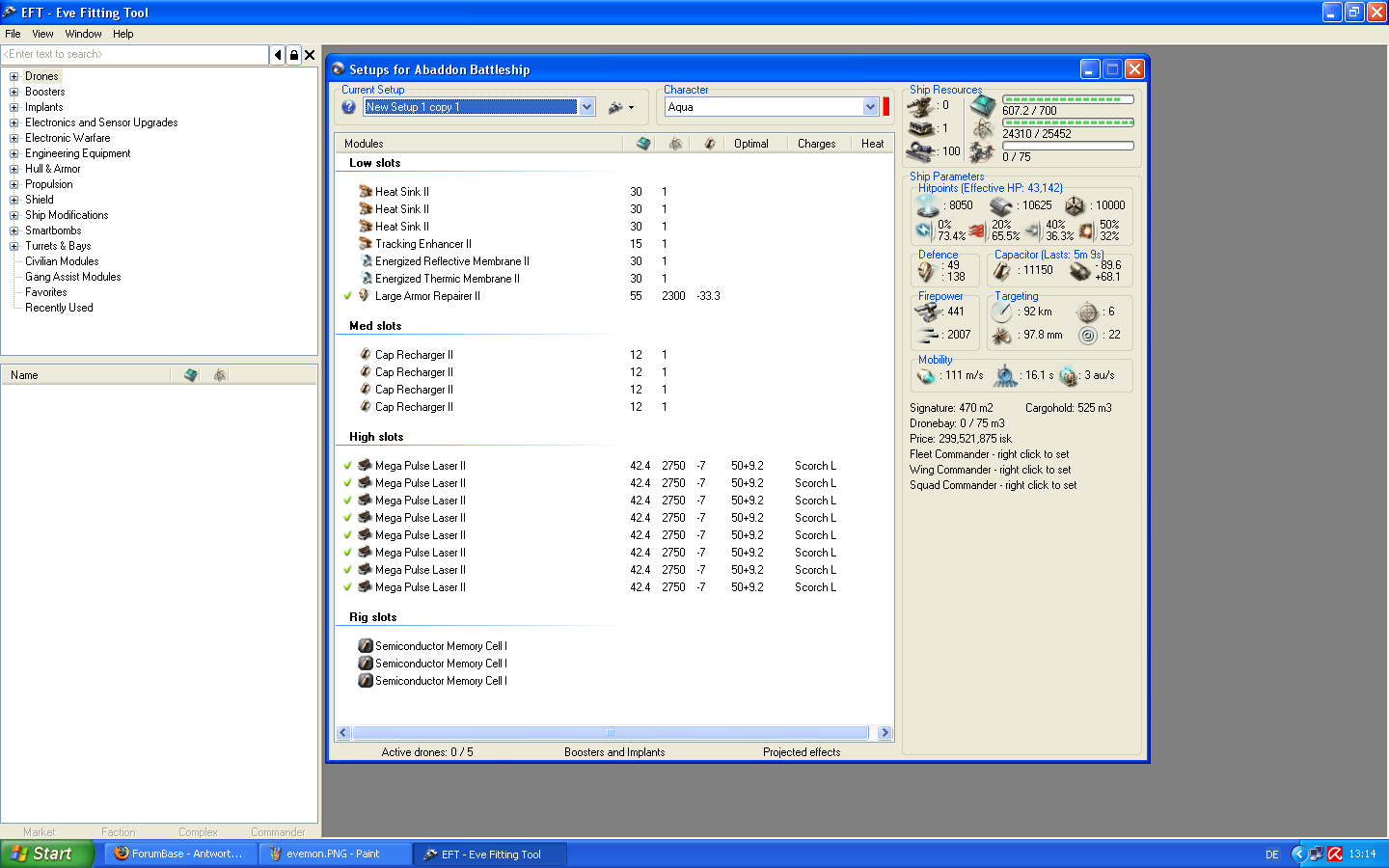Click the explosive resistance icon
The image size is (1389, 868).
click(x=1086, y=230)
